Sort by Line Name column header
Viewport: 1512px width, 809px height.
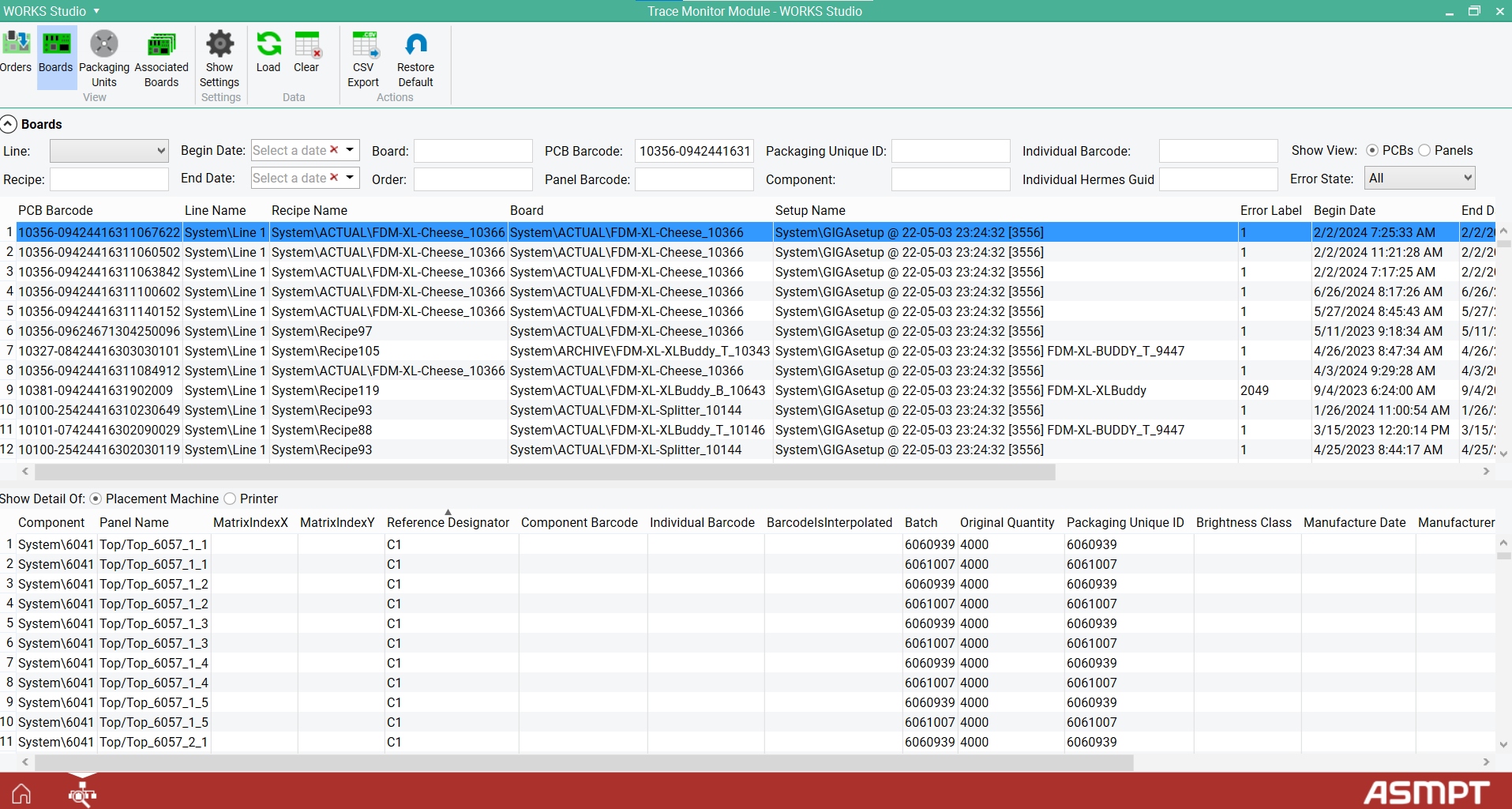215,210
